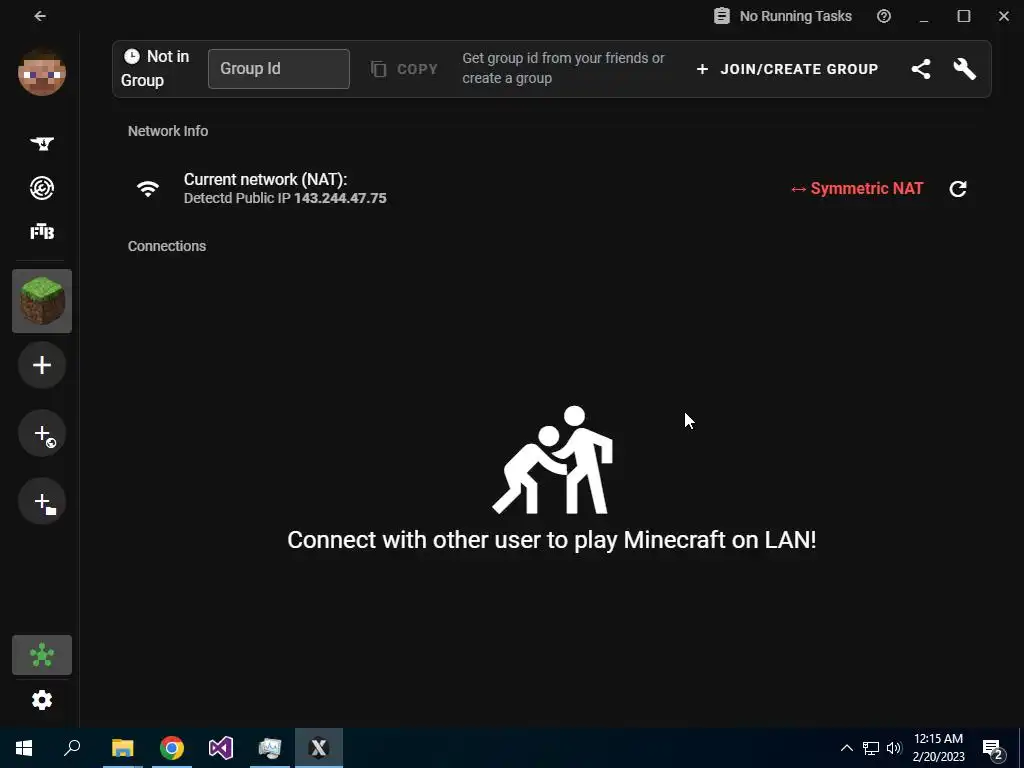This screenshot has width=1024, height=768.
Task: Click into the Group Id field
Action: coord(279,69)
